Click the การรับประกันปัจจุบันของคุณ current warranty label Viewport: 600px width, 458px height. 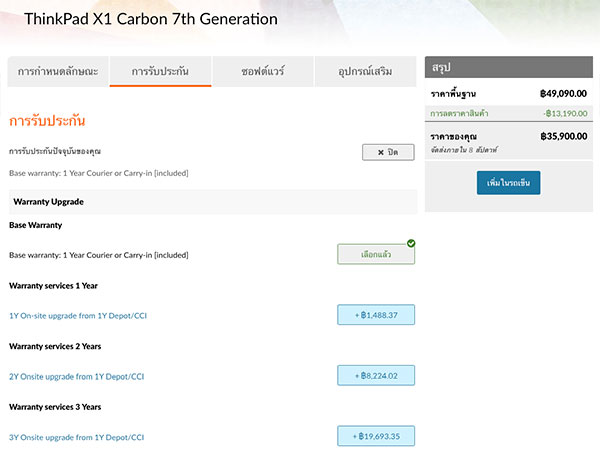55,152
